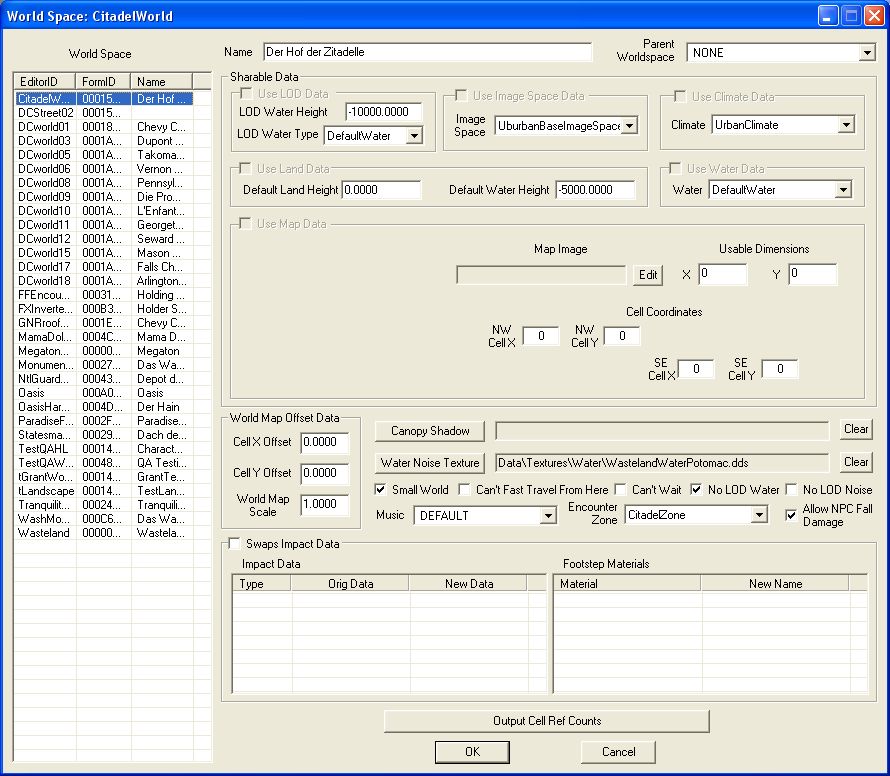
Task: Click the Default Land Height field
Action: click(381, 190)
